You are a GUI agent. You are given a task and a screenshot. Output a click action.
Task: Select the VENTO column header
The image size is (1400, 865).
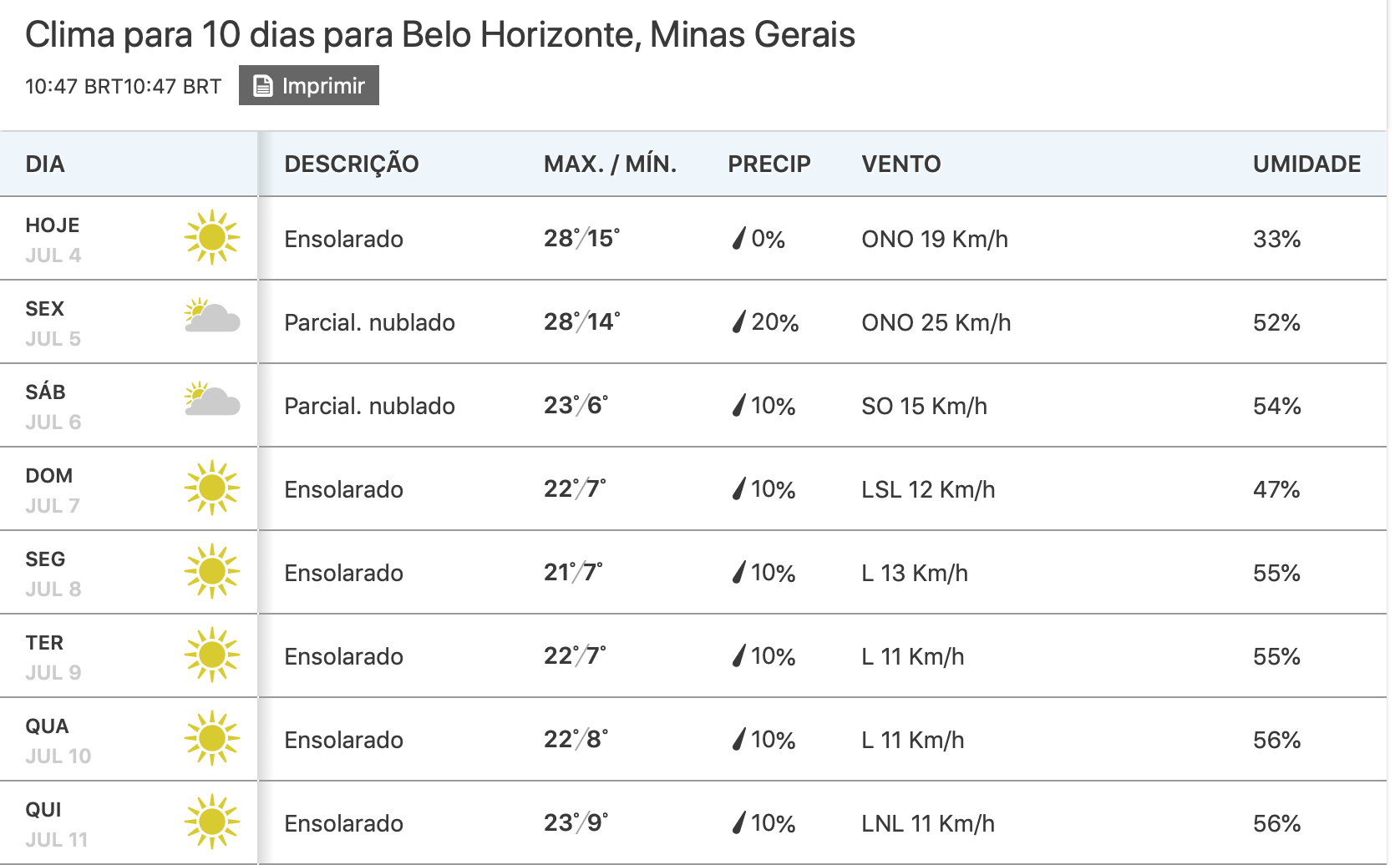tap(901, 164)
